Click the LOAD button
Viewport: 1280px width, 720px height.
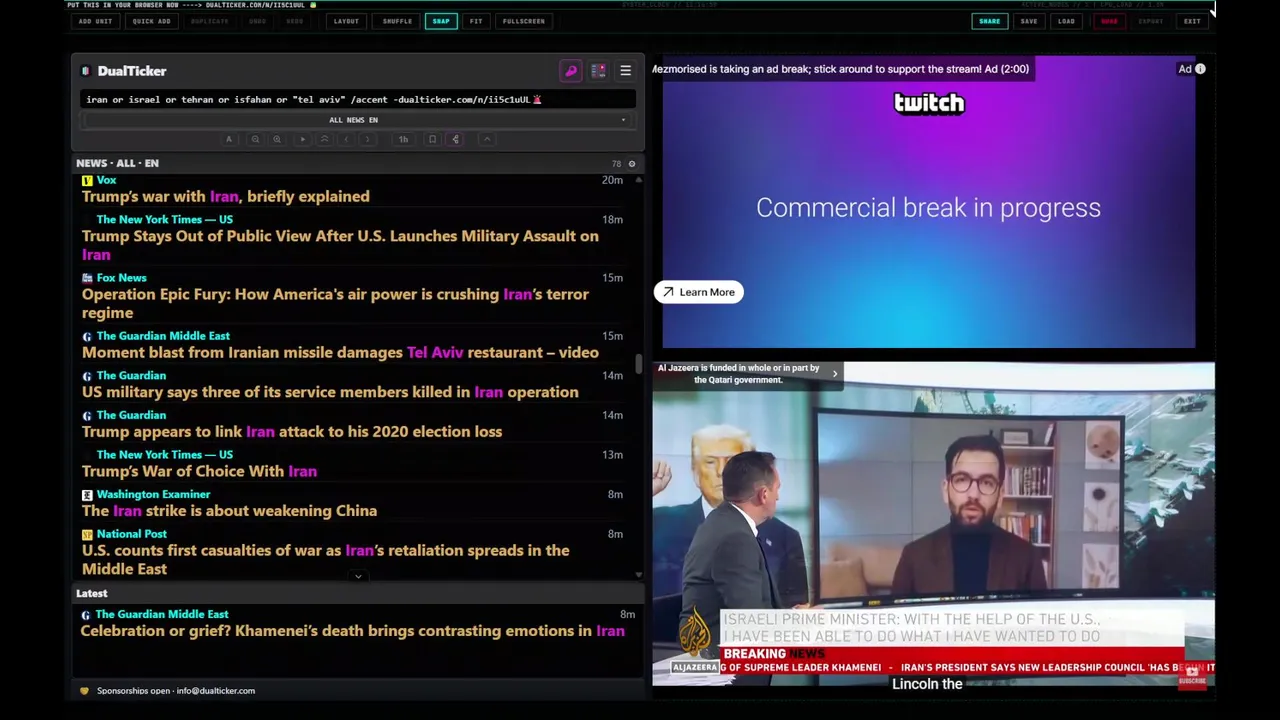[1066, 21]
